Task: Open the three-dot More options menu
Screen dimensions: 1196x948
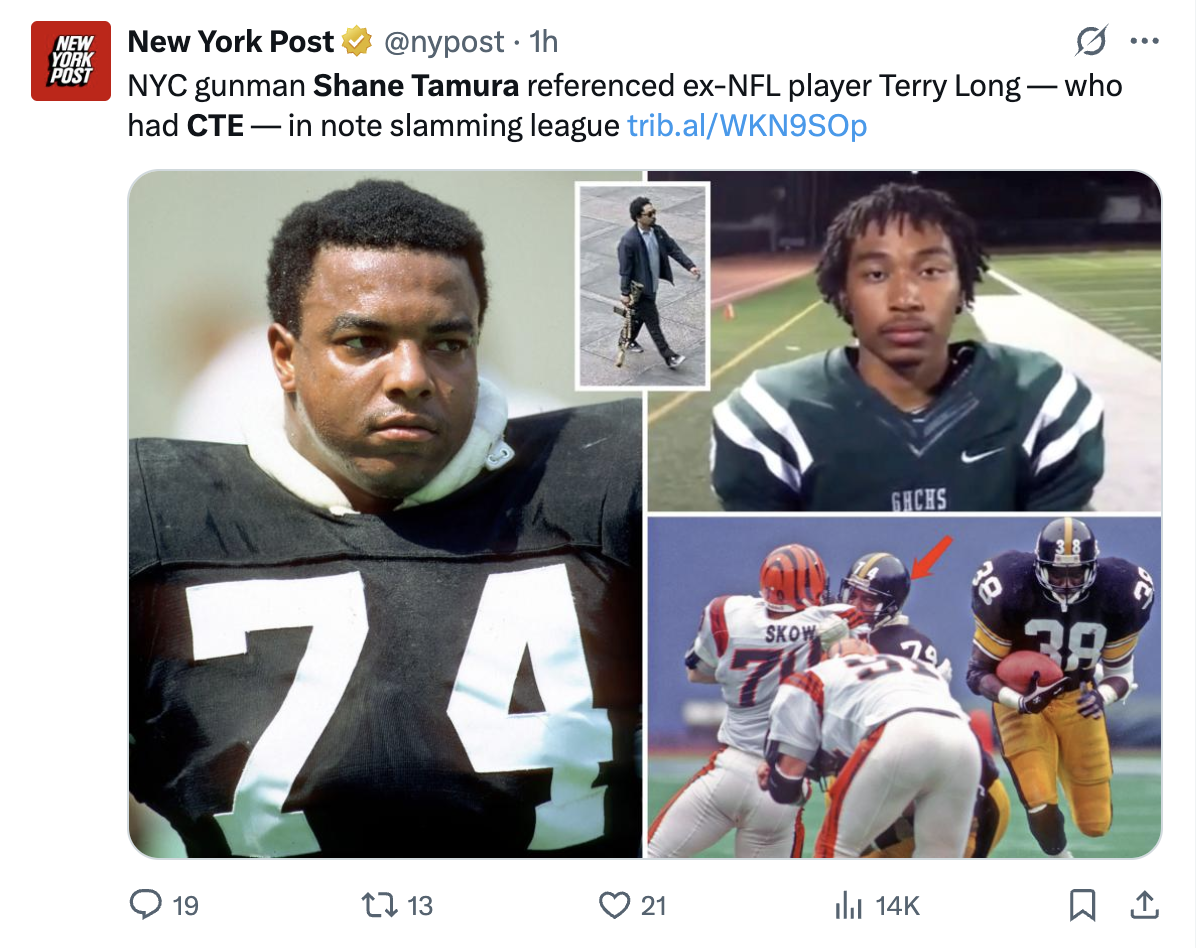Action: click(1143, 42)
